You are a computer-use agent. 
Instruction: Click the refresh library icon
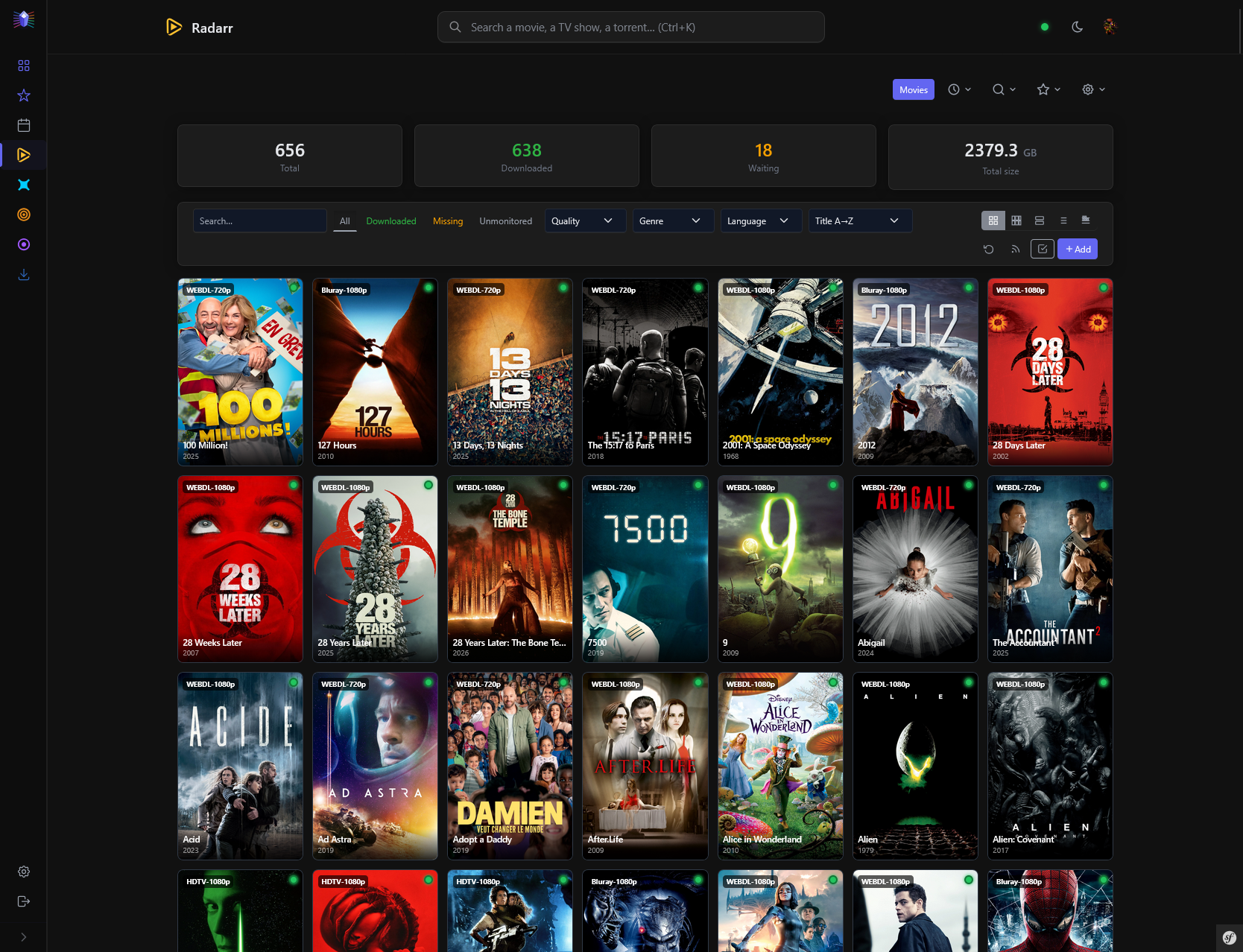click(989, 249)
